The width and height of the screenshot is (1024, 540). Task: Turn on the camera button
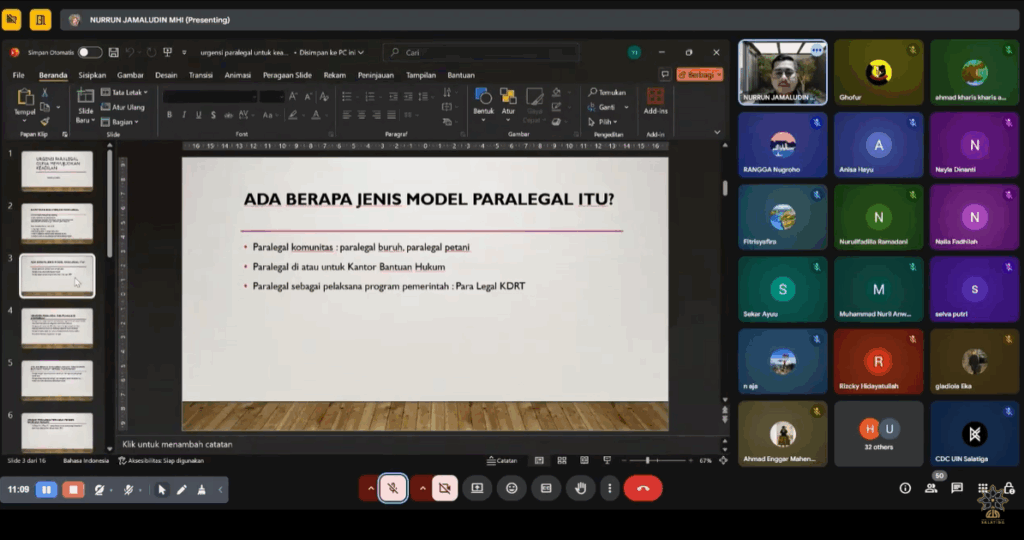tap(445, 489)
